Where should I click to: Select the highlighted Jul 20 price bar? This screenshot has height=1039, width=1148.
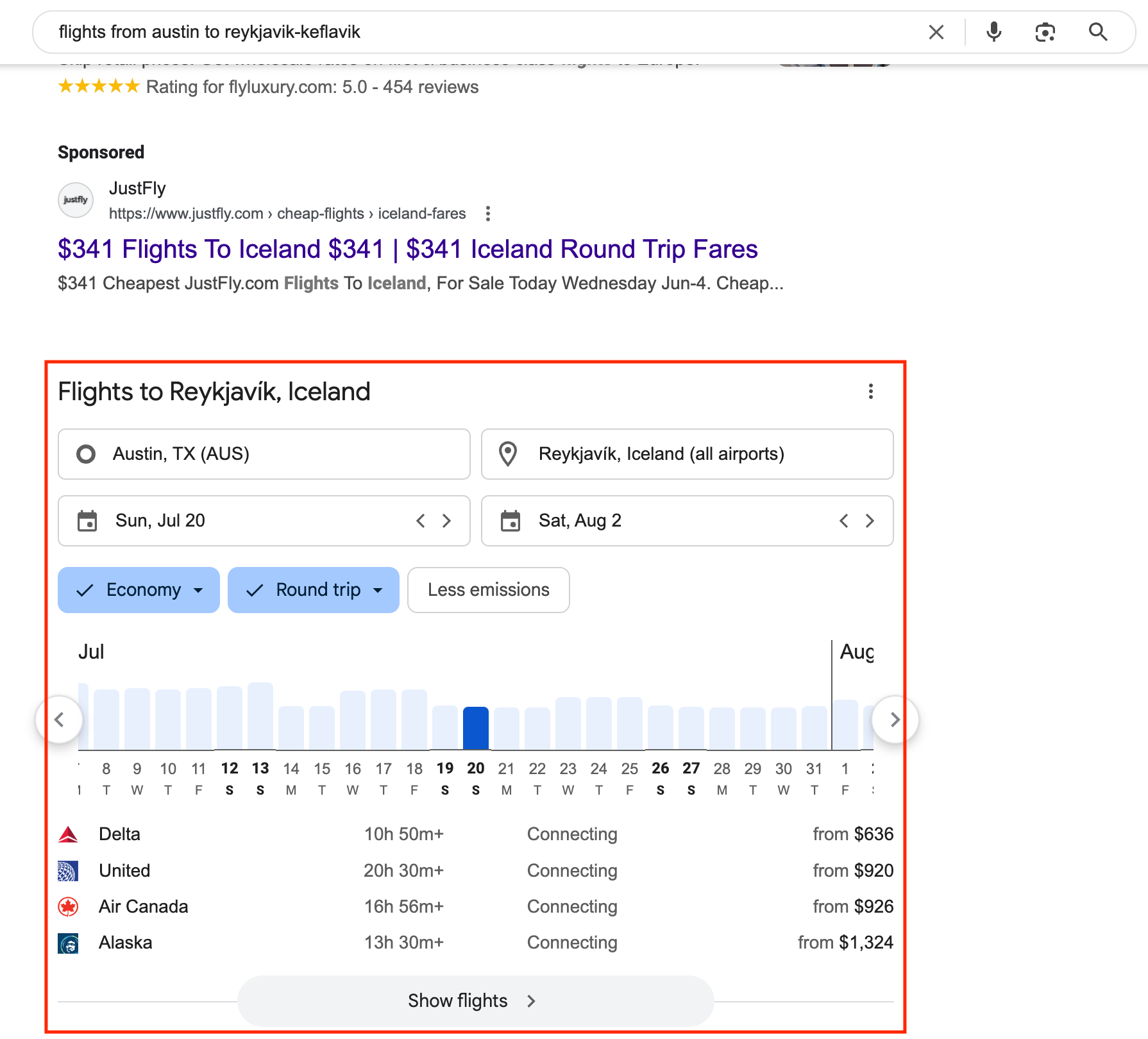(476, 728)
